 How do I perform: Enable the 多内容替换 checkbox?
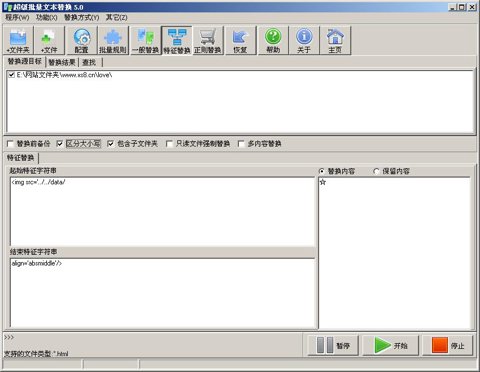click(241, 144)
